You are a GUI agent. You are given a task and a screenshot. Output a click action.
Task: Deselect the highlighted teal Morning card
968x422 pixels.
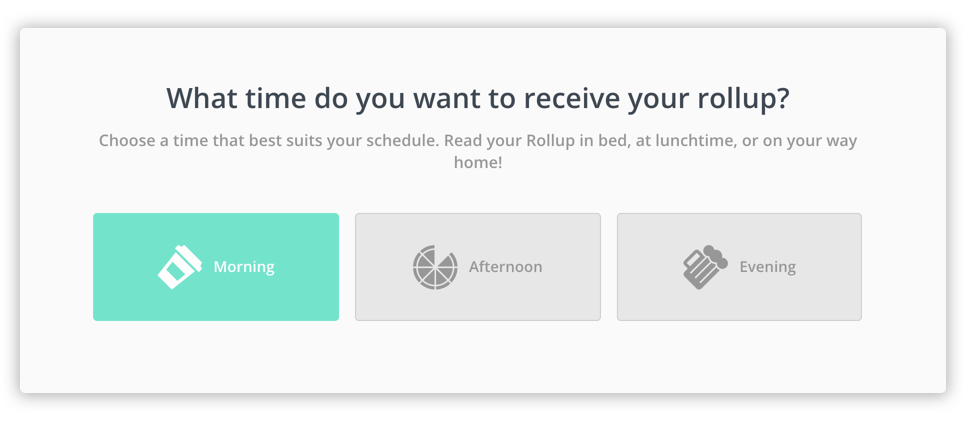[x=216, y=267]
